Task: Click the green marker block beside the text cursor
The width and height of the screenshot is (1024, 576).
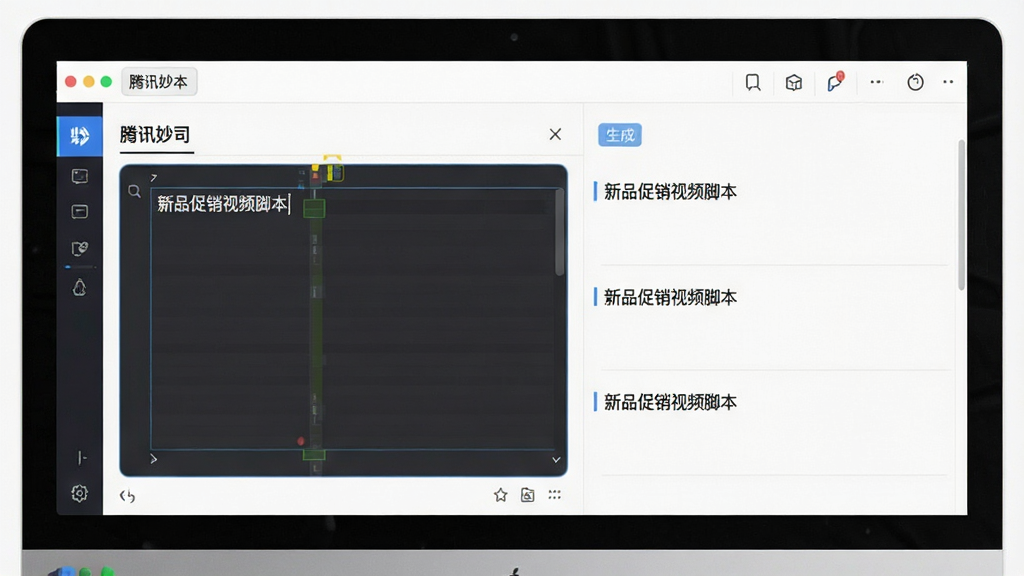Action: click(x=314, y=209)
